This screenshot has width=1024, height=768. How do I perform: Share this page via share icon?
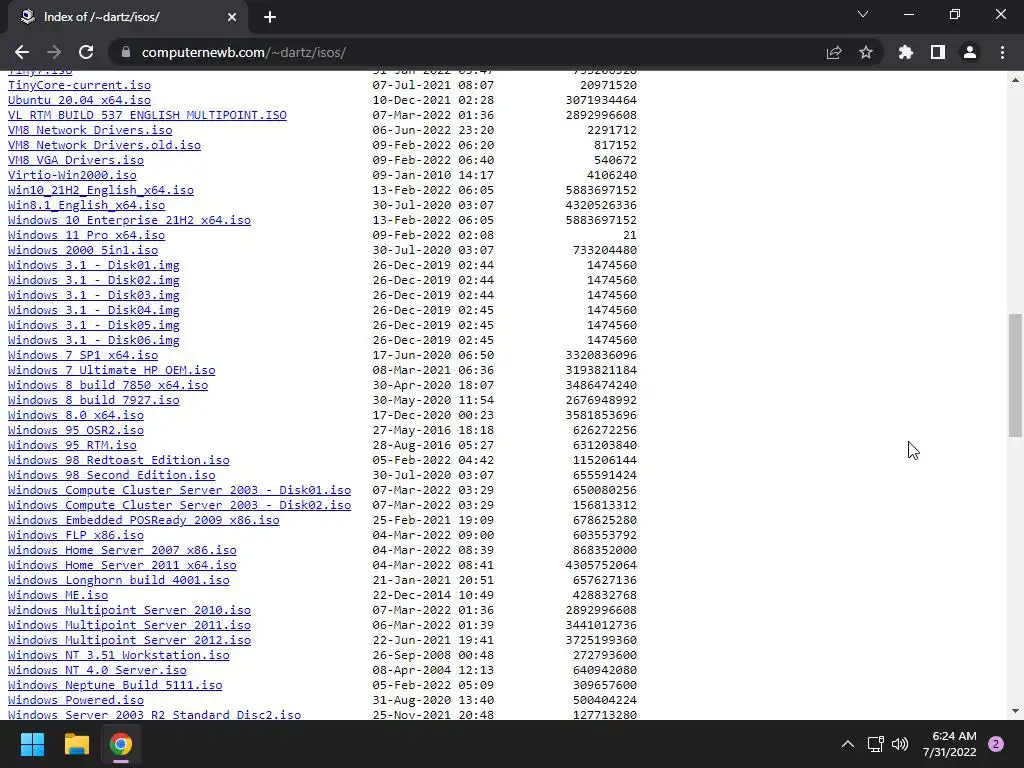click(x=834, y=52)
